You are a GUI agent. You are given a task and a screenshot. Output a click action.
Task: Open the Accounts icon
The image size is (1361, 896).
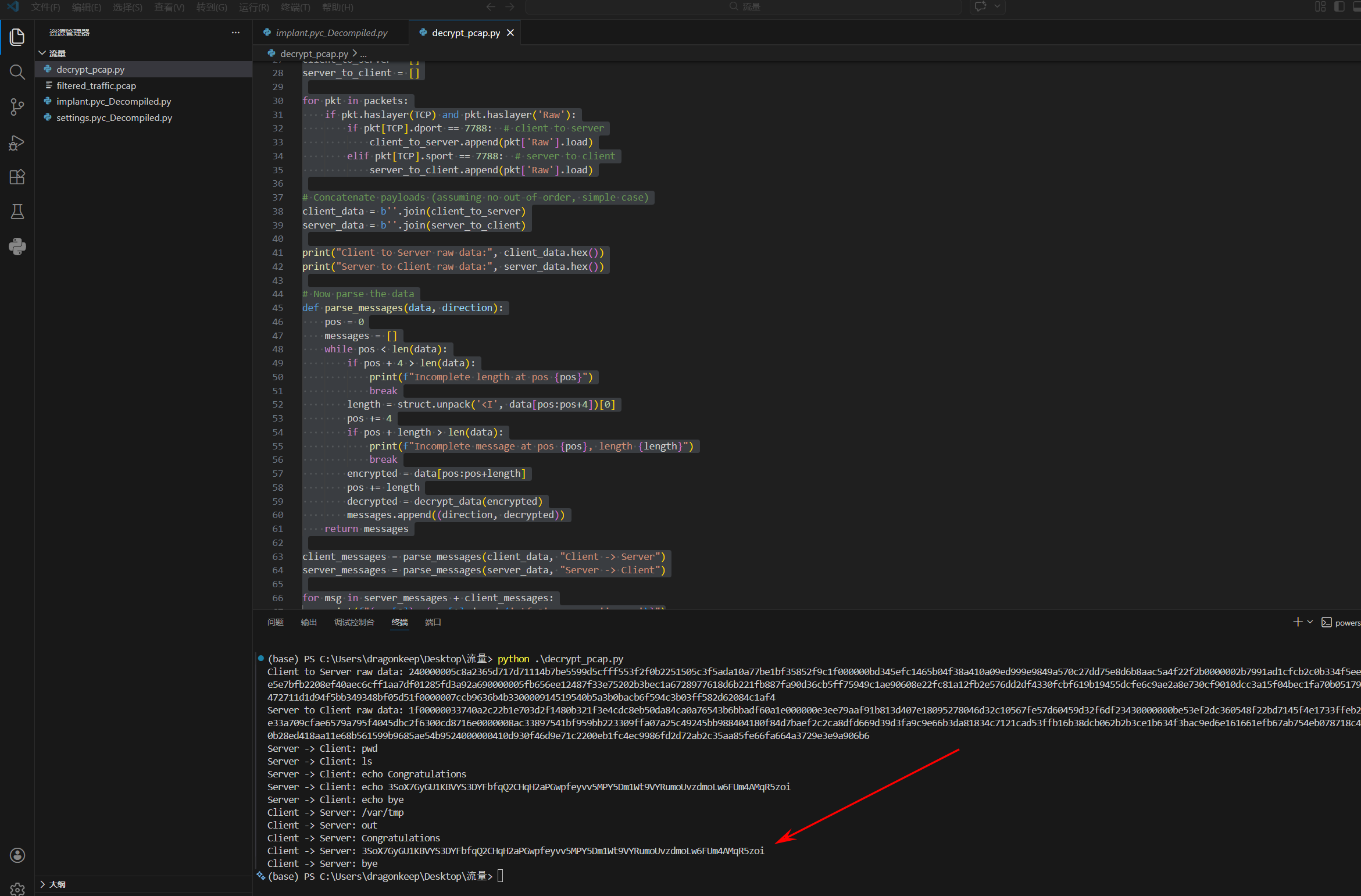tap(17, 855)
